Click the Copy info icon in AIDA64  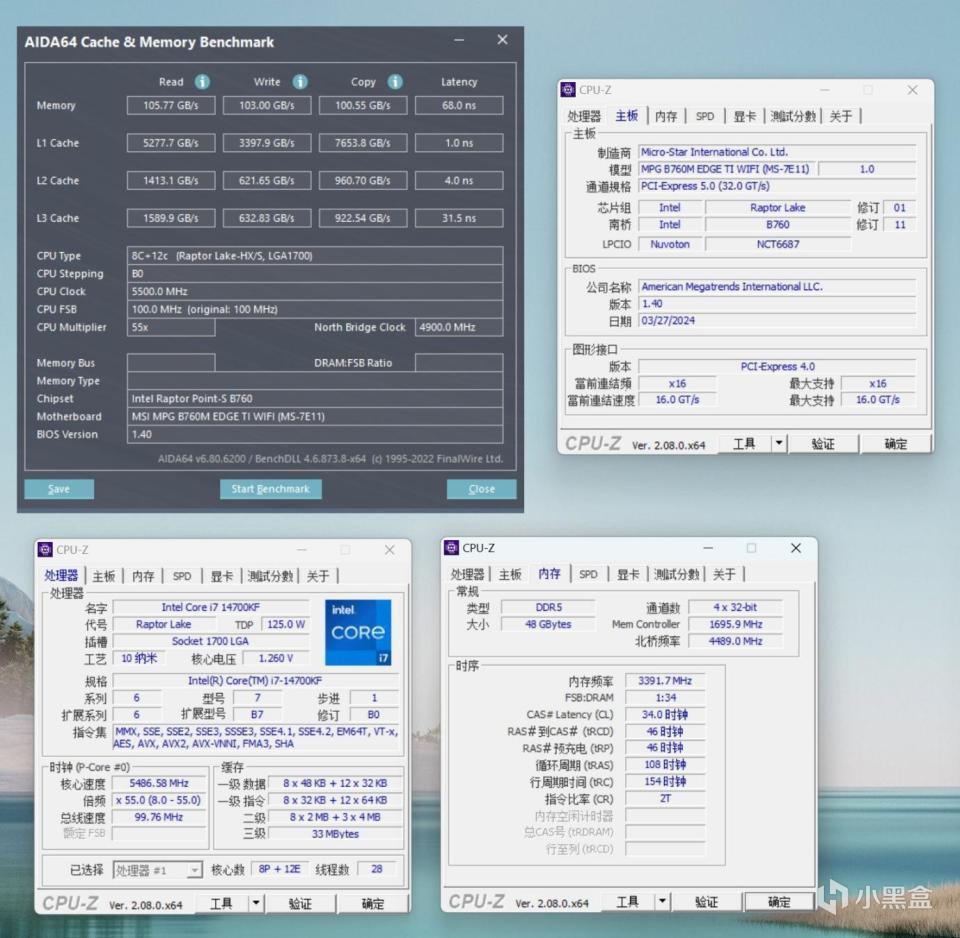395,82
